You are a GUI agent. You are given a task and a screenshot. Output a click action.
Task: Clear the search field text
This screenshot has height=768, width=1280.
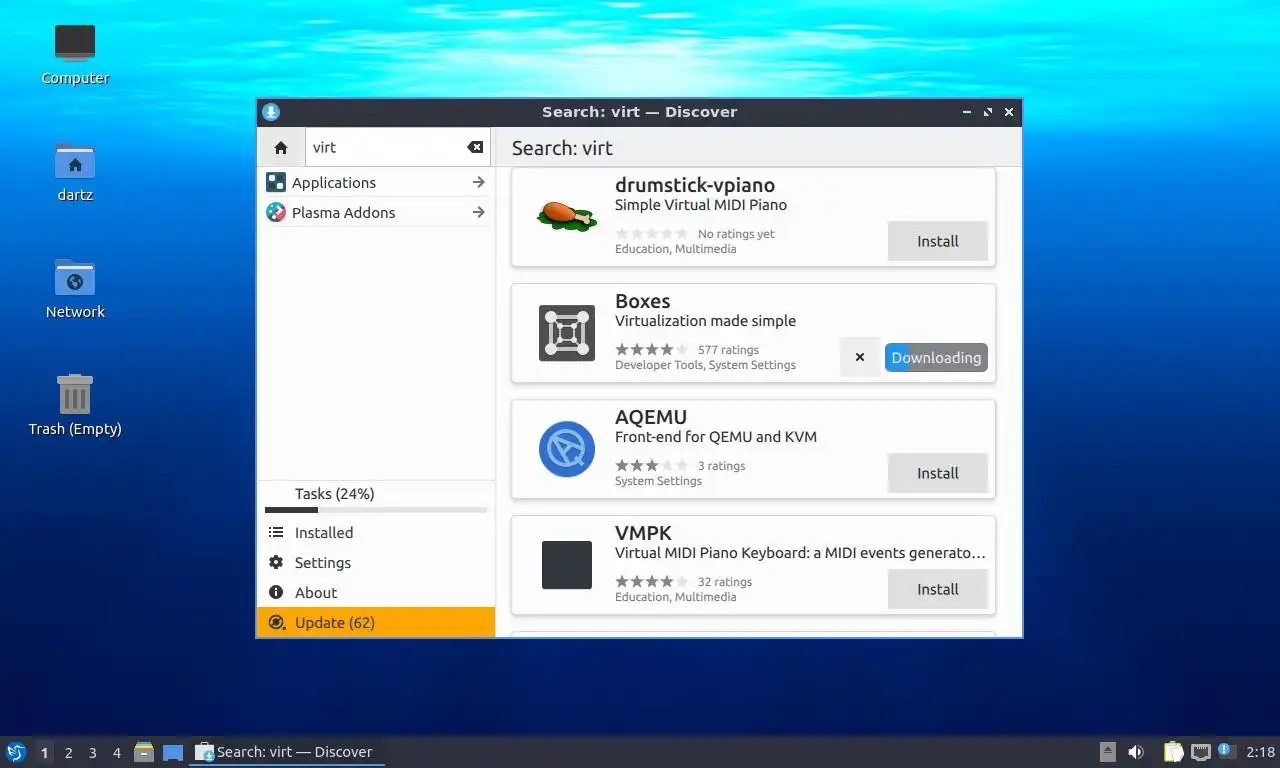(x=475, y=147)
